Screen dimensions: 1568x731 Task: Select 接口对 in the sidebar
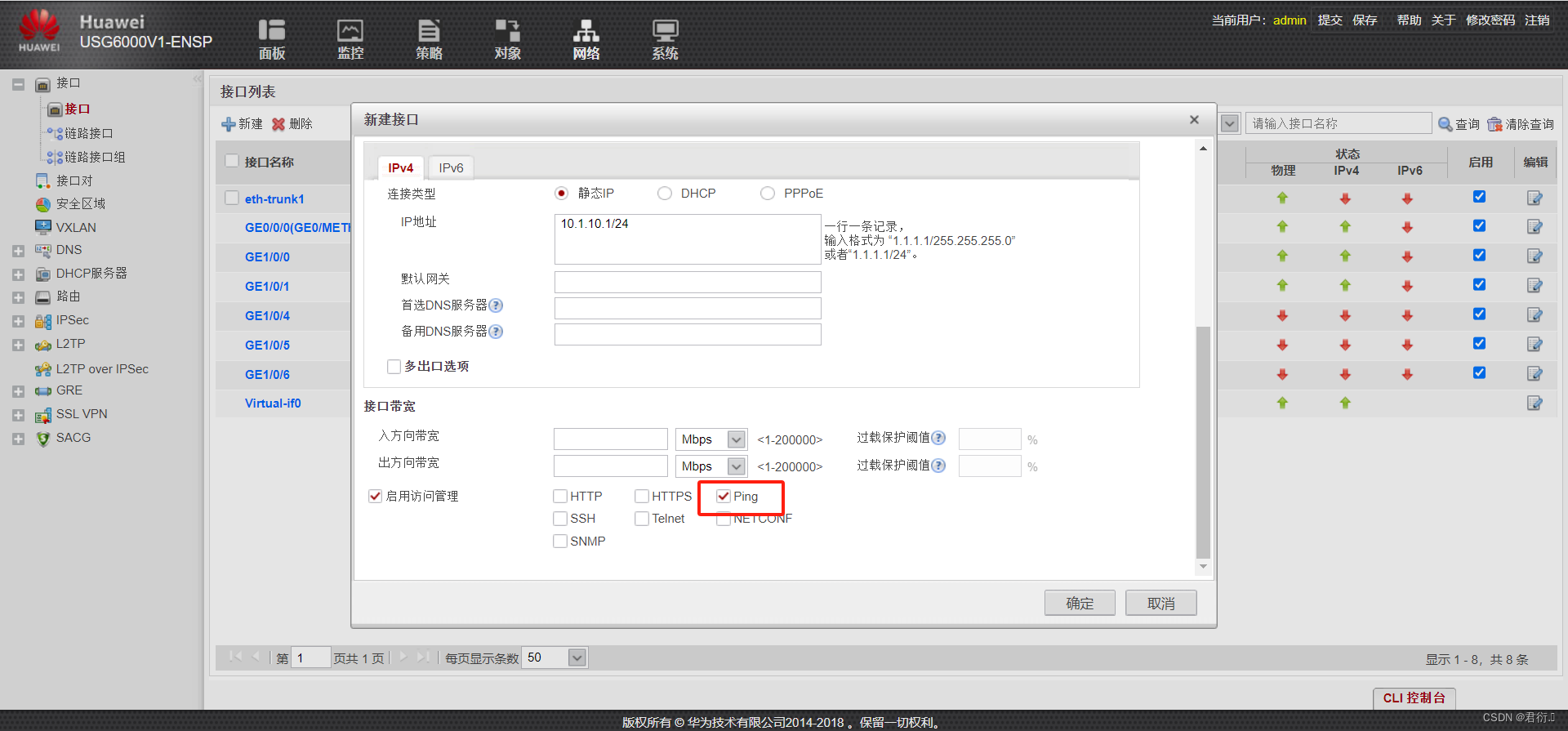pyautogui.click(x=74, y=181)
